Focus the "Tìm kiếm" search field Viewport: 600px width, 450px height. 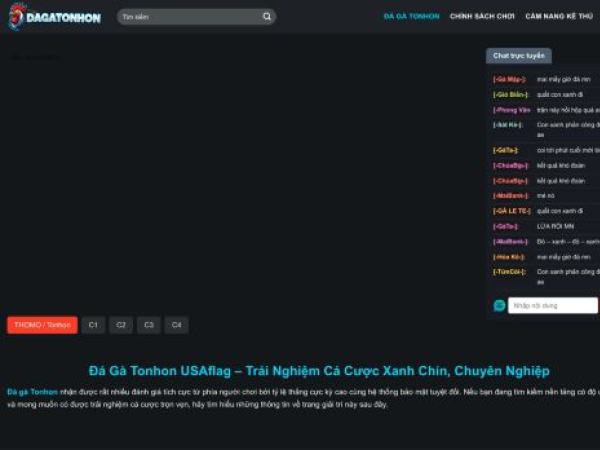click(188, 17)
